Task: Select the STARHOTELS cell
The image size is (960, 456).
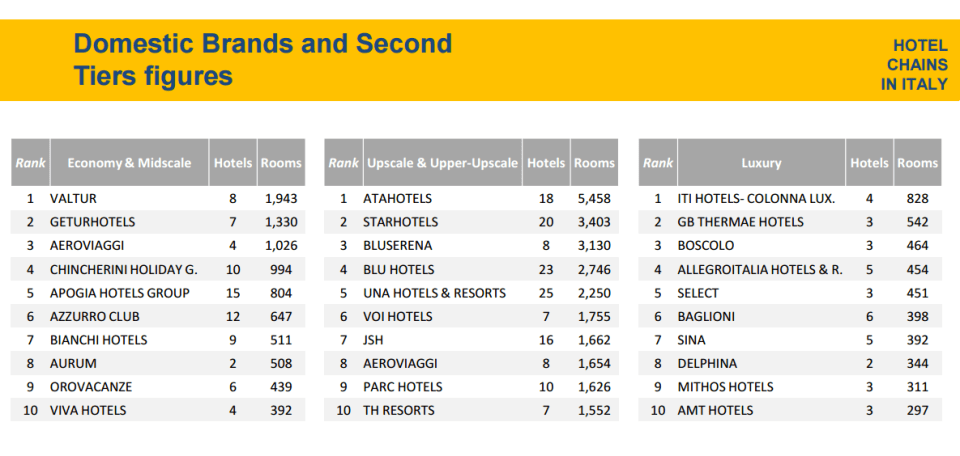Action: point(398,222)
